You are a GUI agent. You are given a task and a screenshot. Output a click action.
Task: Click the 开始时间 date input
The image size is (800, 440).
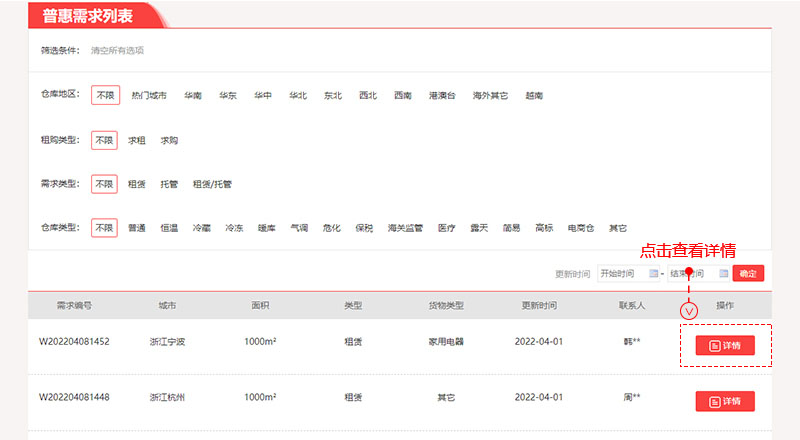tap(622, 273)
